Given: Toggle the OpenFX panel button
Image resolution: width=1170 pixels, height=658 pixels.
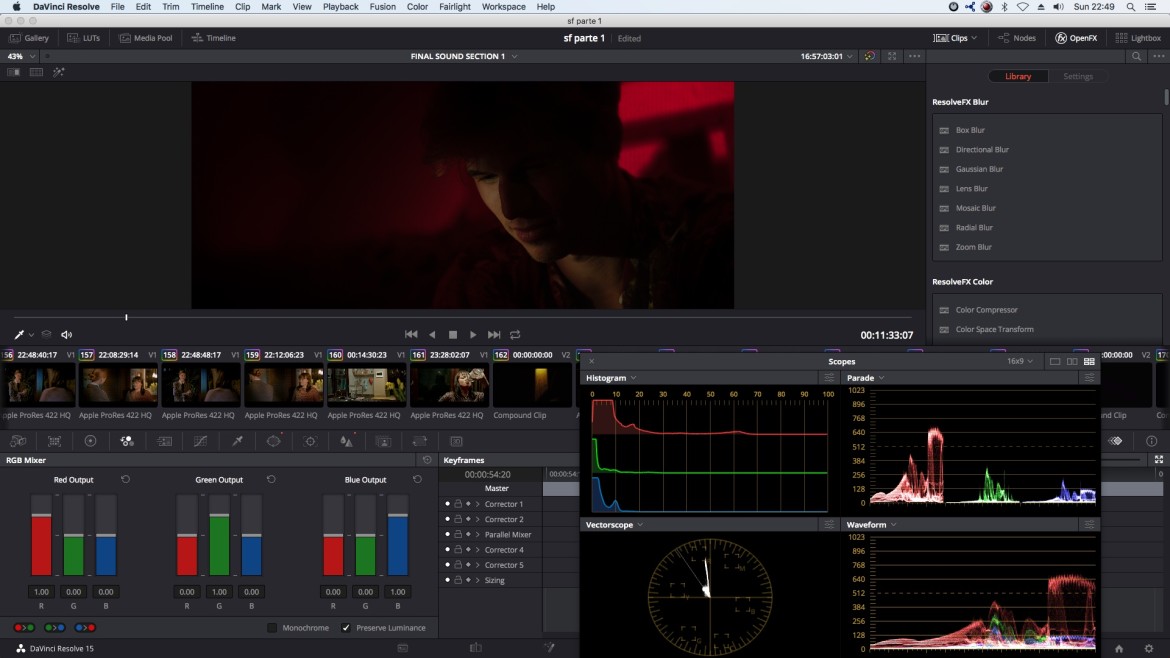Looking at the screenshot, I should coord(1076,38).
